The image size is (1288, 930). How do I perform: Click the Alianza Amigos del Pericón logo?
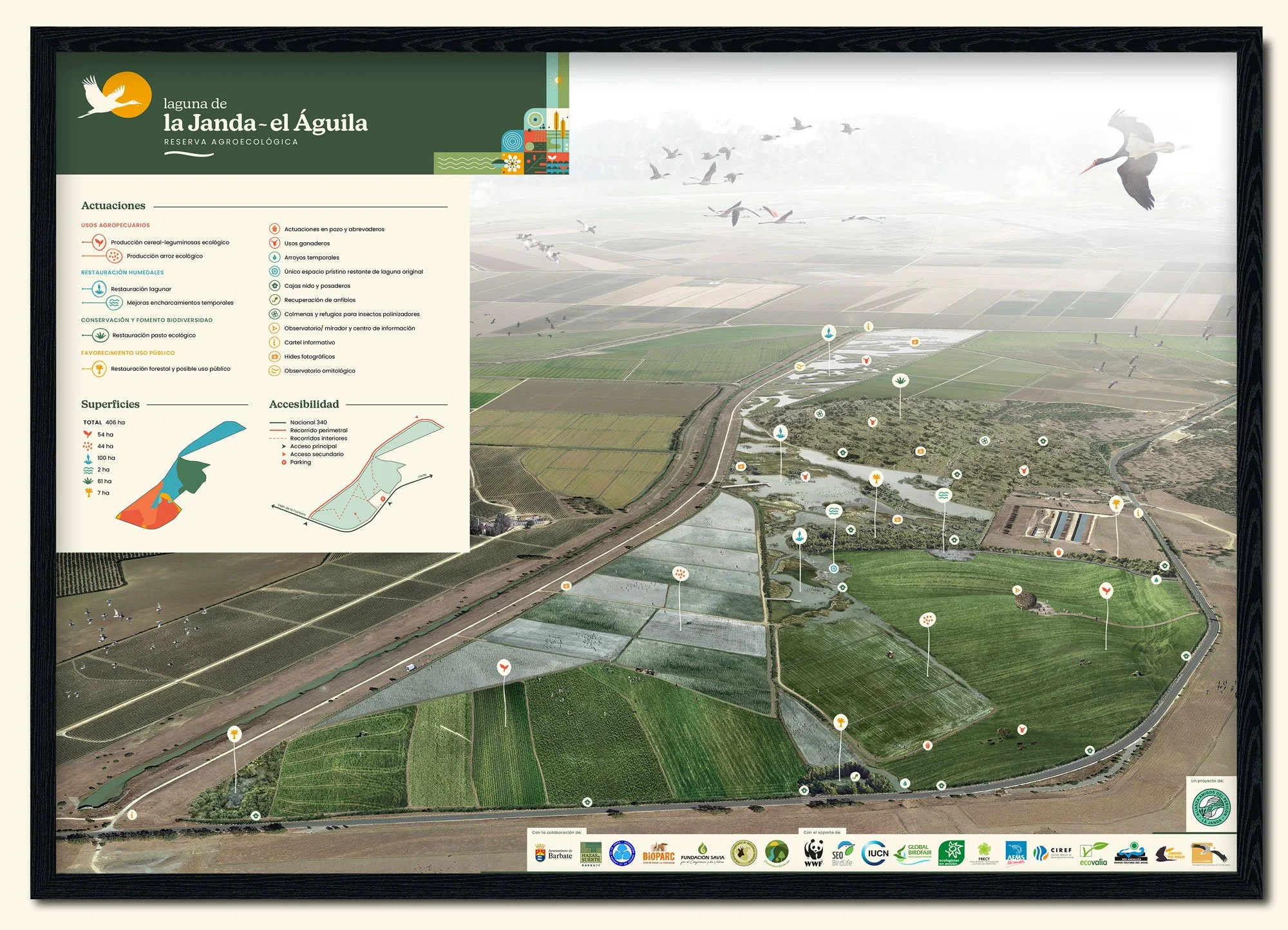click(1211, 808)
